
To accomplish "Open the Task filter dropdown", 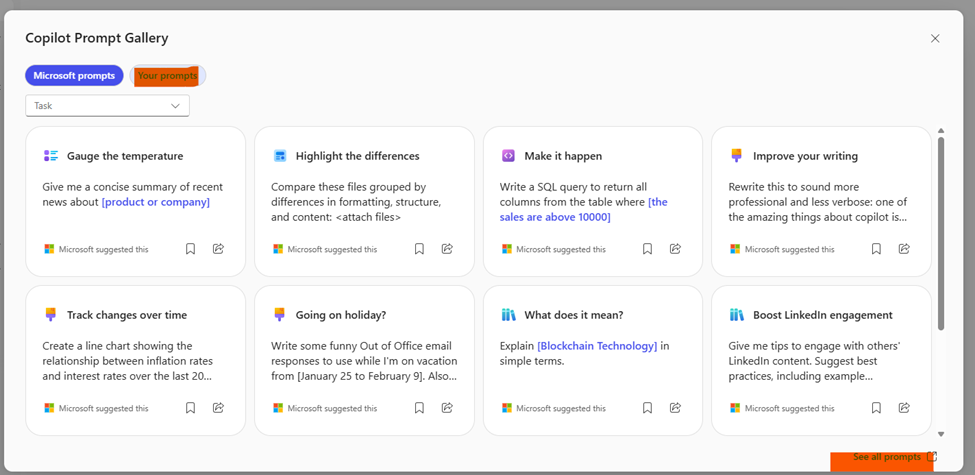I will (107, 105).
